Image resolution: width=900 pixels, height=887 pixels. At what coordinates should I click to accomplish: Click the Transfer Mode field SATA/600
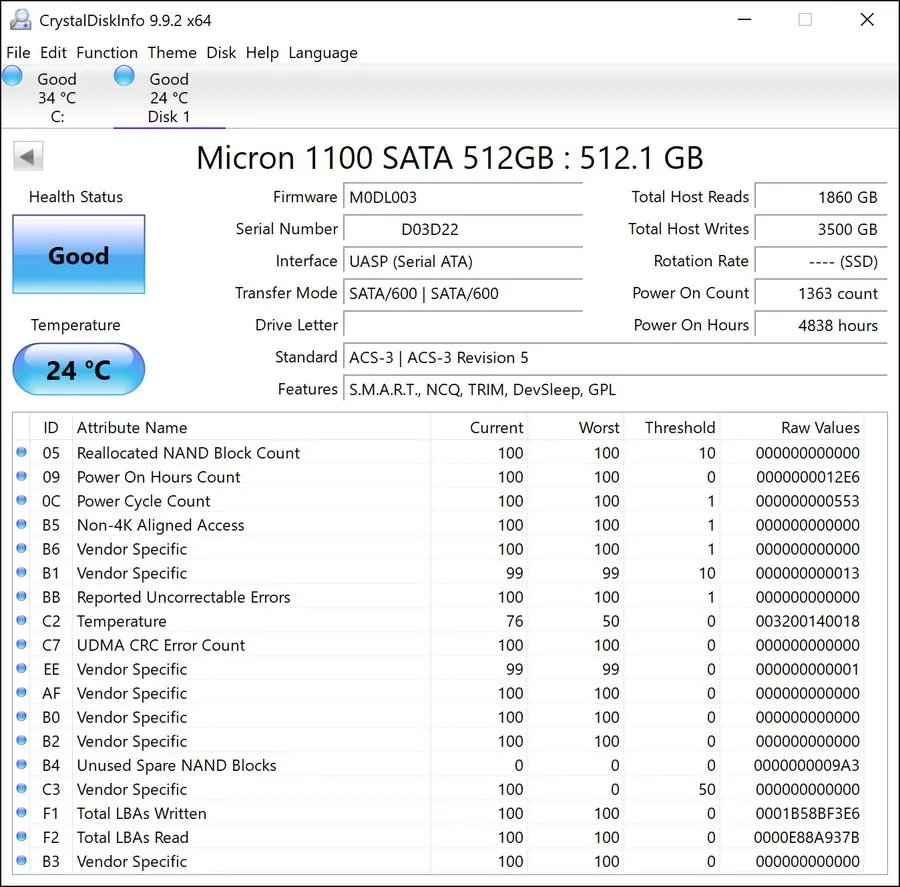click(463, 293)
